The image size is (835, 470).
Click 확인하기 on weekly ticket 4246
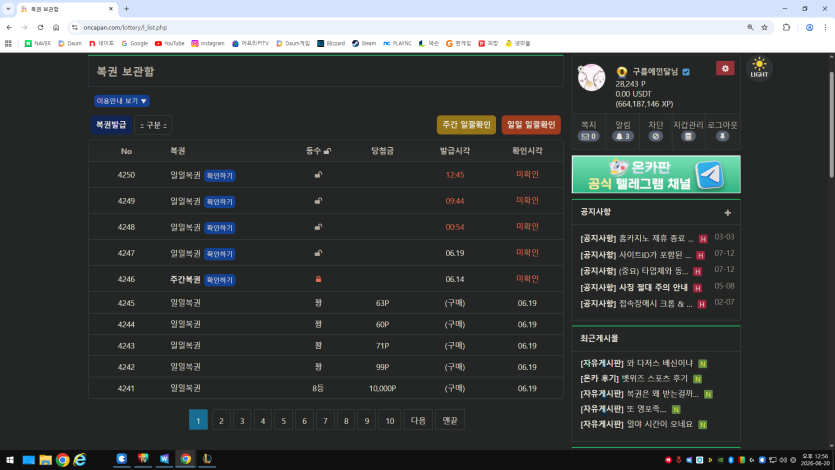pos(219,280)
